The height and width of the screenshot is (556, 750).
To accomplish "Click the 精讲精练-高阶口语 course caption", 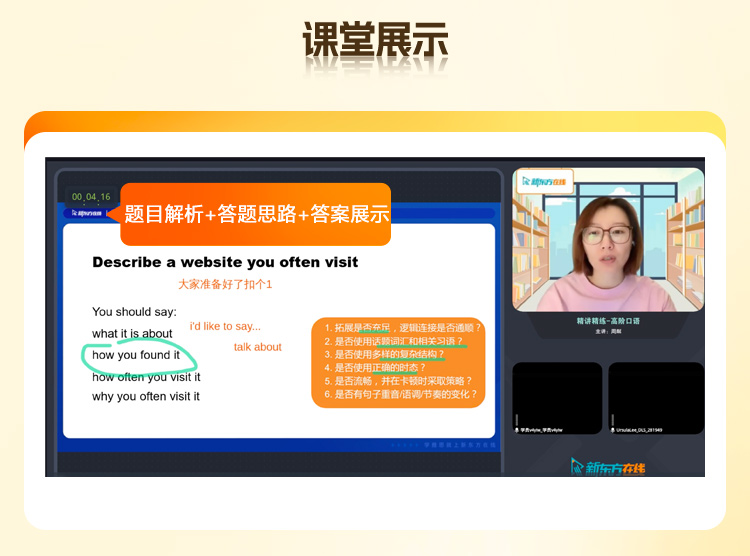I will coord(607,321).
